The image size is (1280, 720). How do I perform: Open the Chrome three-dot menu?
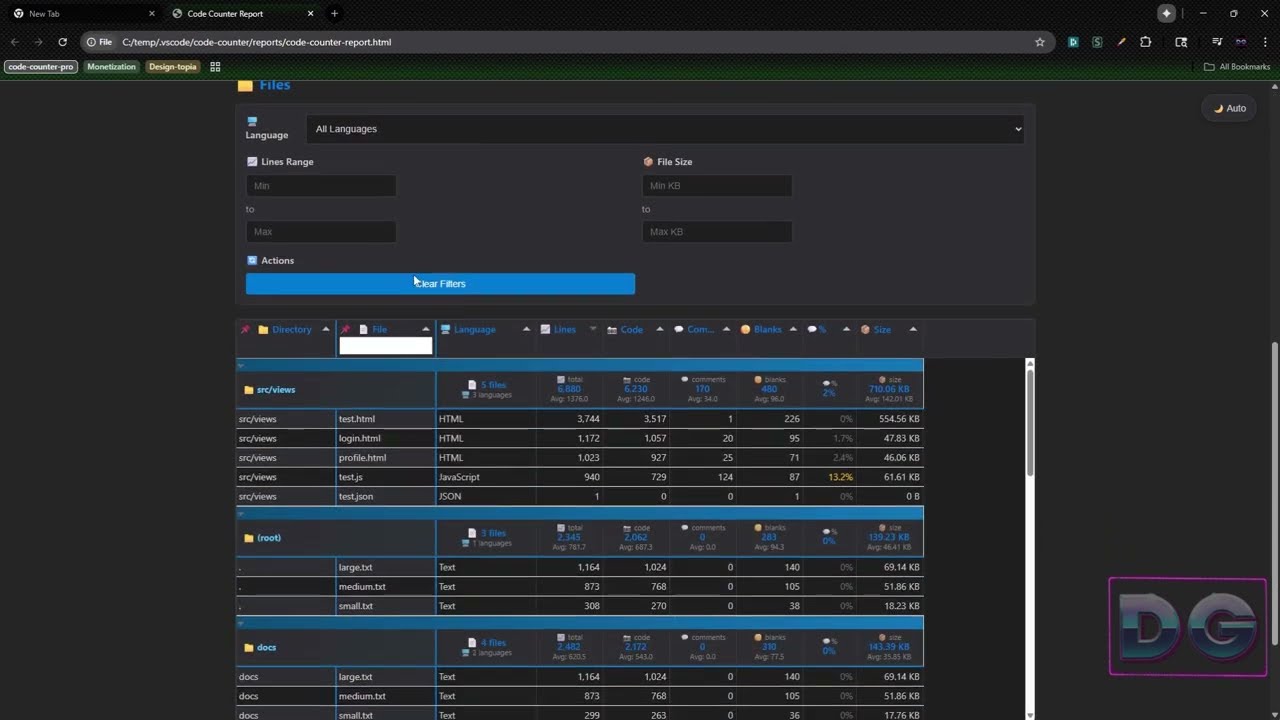point(1264,42)
